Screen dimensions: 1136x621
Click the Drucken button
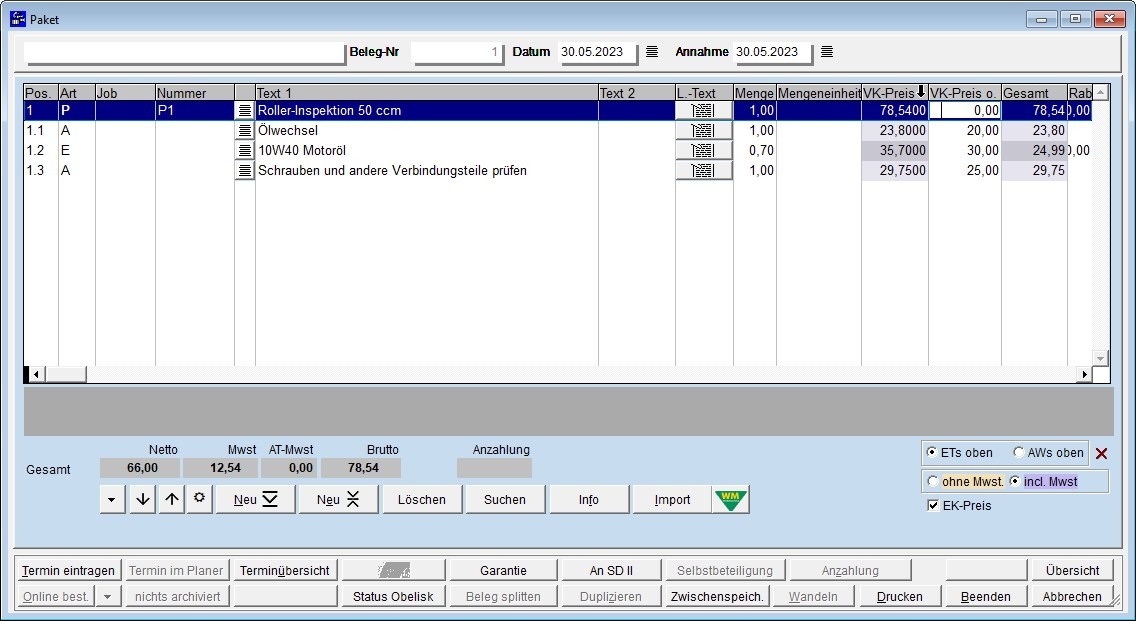coord(900,596)
